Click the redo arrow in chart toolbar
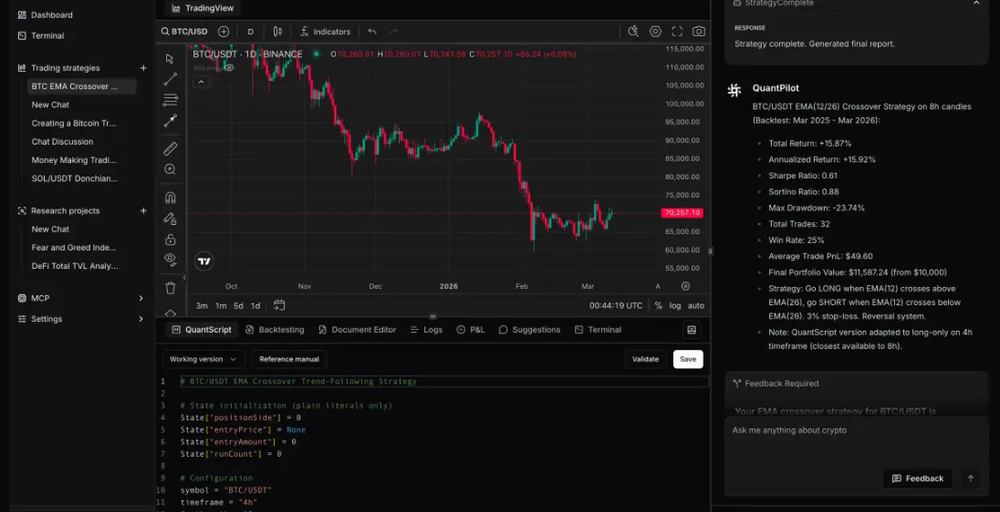1000x512 pixels. click(x=393, y=31)
